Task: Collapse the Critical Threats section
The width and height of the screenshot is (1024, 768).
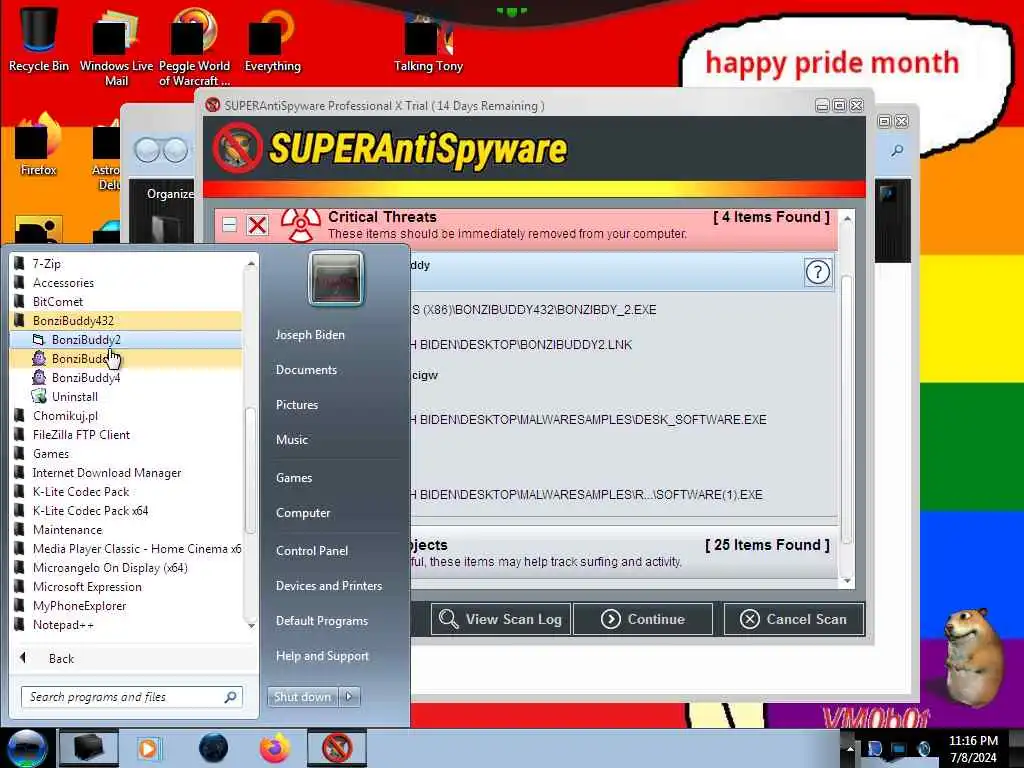Action: point(229,225)
